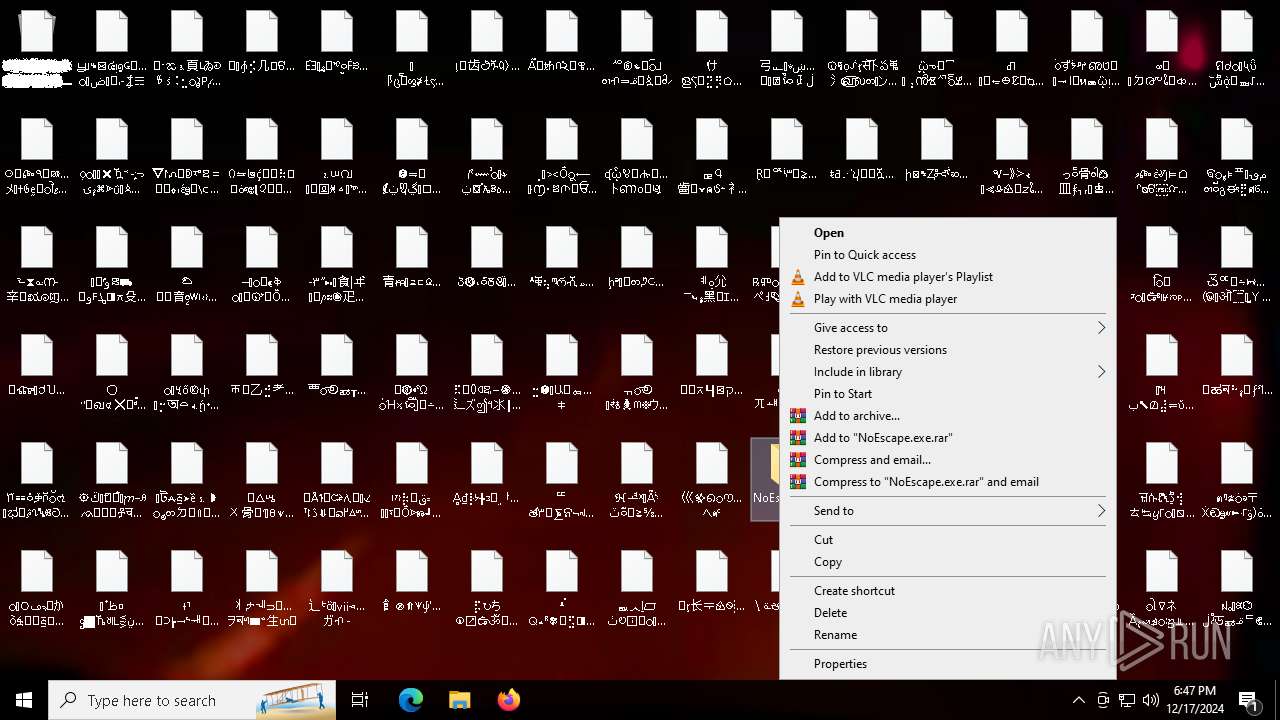Screen dimensions: 1280x720
Task: Choose Delete in the context menu
Action: [x=948, y=613]
